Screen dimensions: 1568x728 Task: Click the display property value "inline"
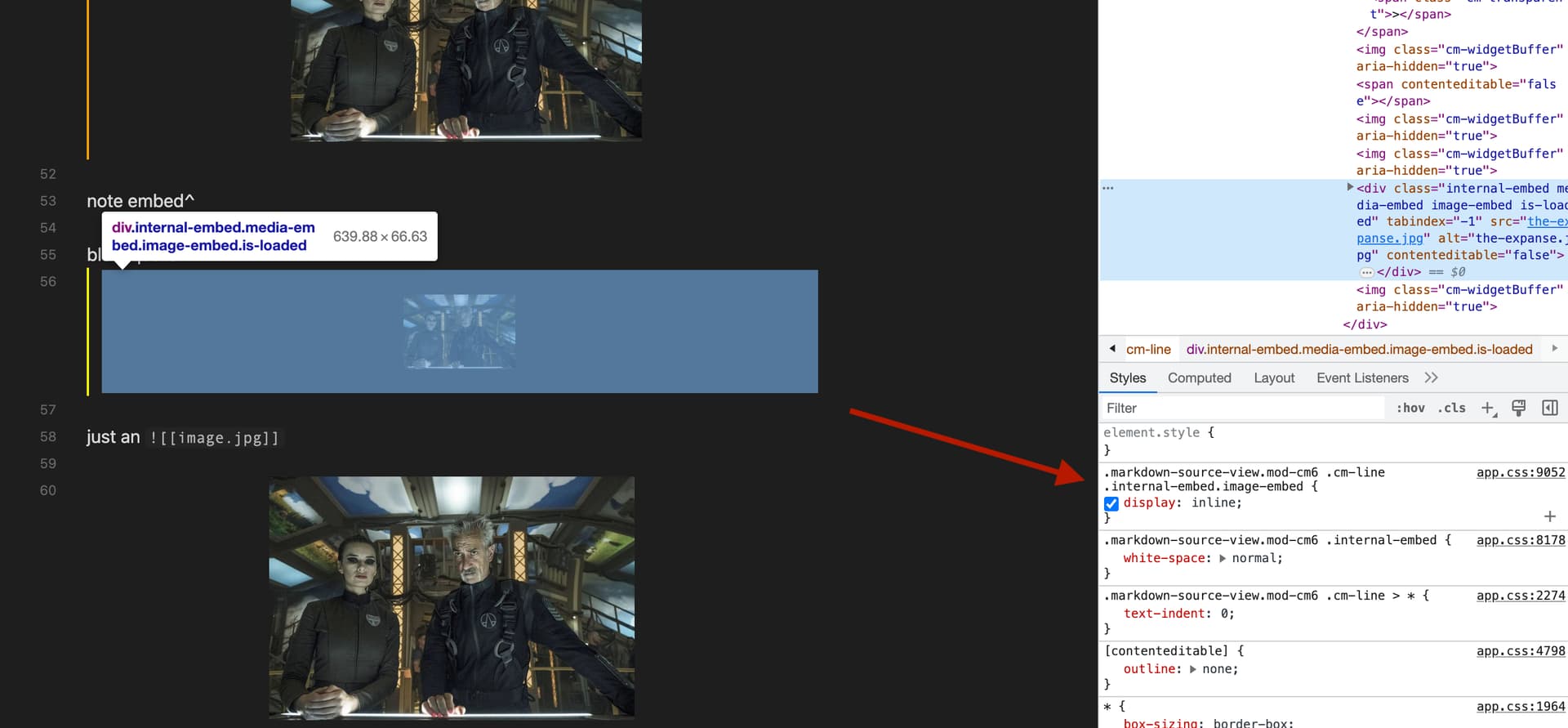1213,502
